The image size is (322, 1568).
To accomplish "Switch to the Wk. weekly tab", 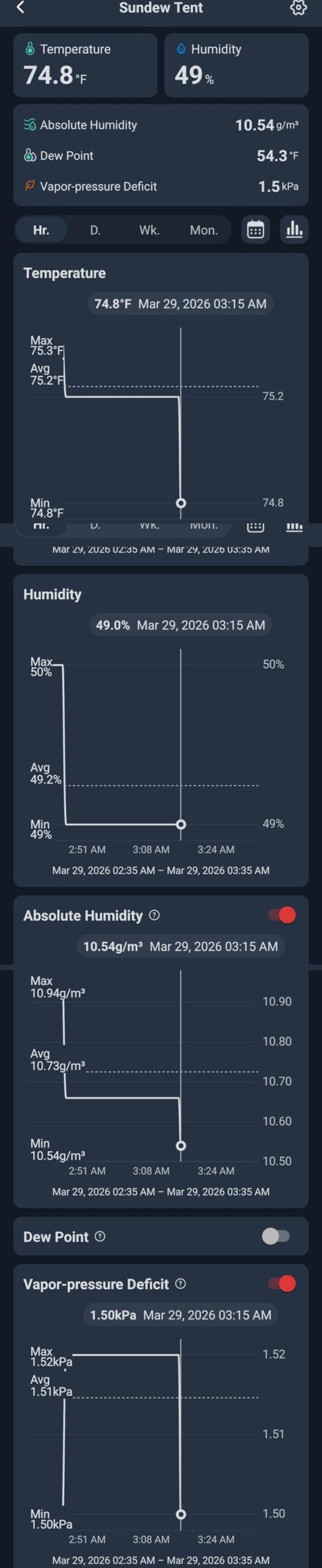I will pyautogui.click(x=149, y=230).
